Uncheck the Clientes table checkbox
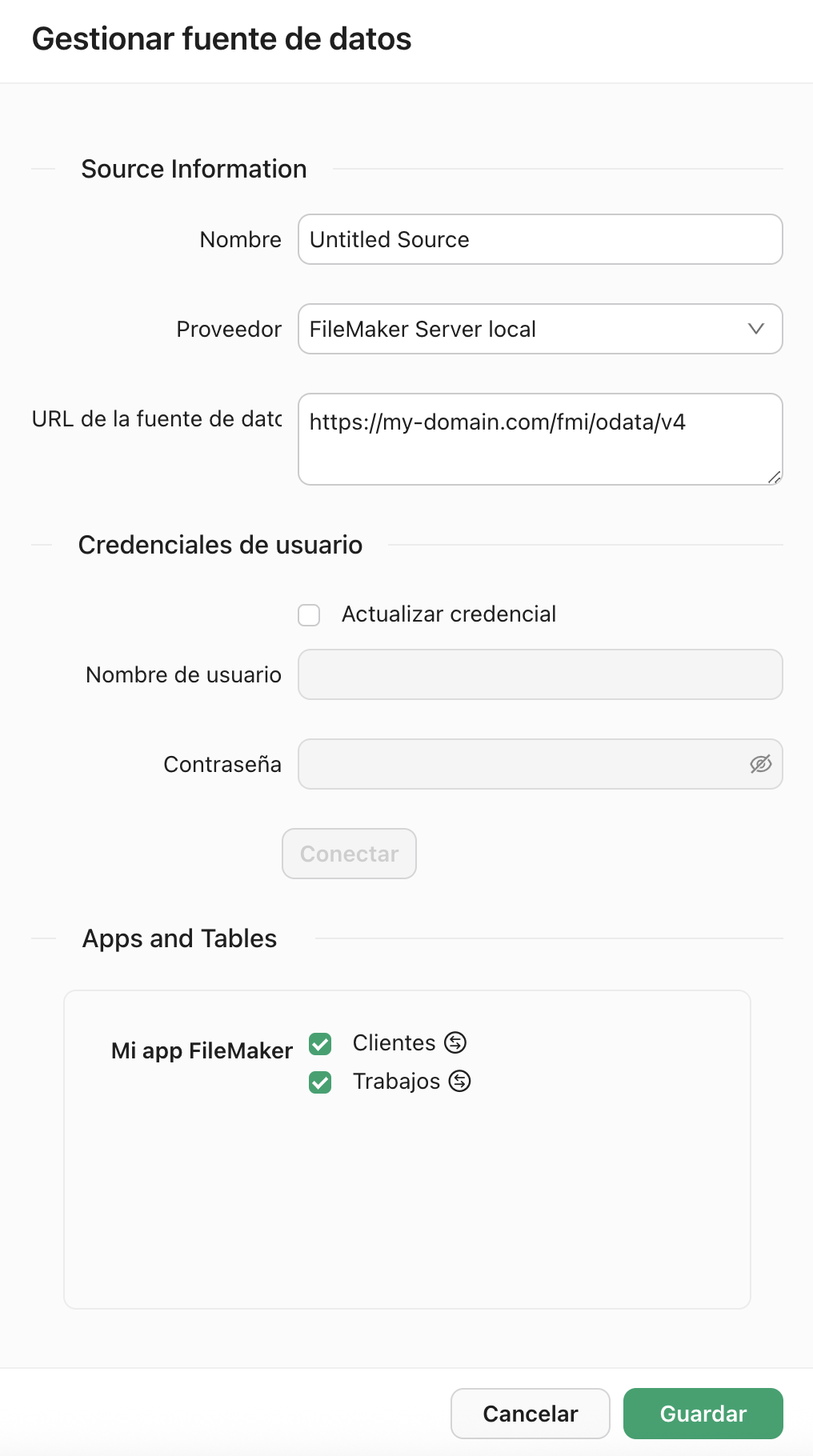The width and height of the screenshot is (813, 1456). click(319, 1044)
